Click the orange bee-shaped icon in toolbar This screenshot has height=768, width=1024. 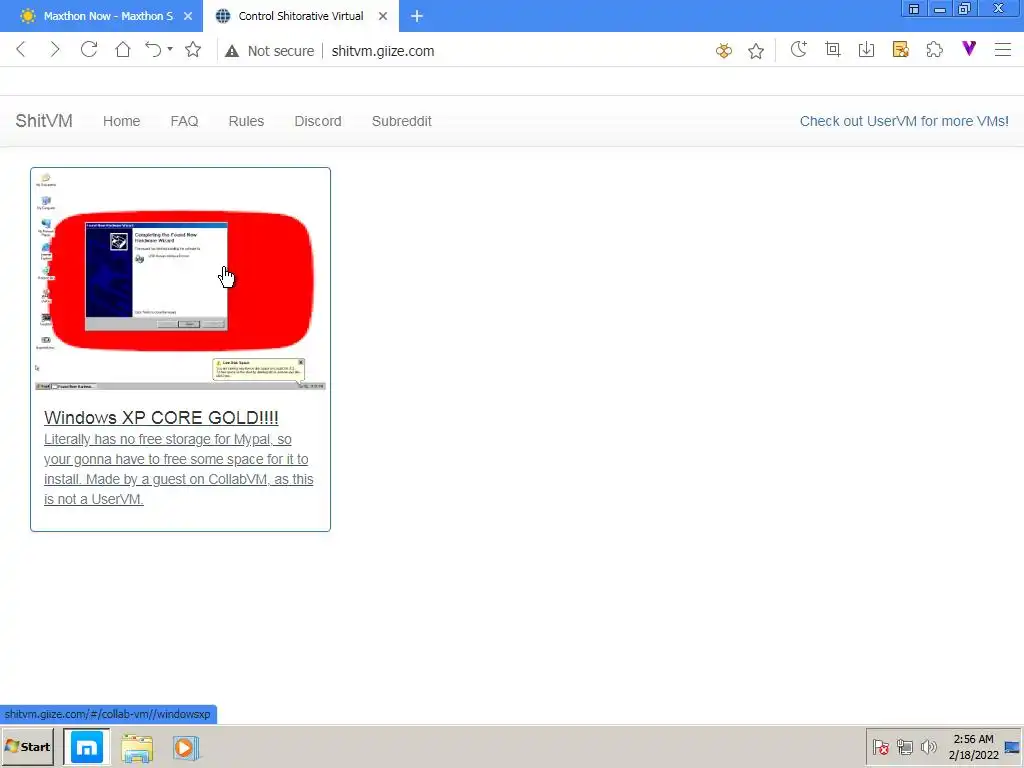coord(724,50)
